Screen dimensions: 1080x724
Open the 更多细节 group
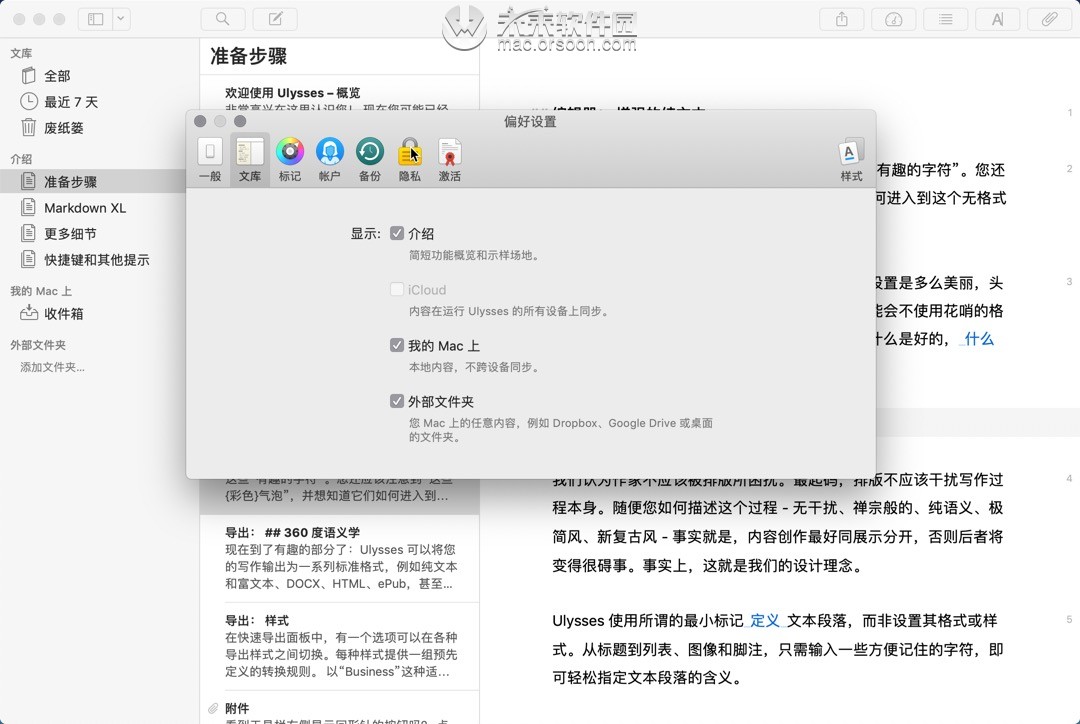click(93, 234)
